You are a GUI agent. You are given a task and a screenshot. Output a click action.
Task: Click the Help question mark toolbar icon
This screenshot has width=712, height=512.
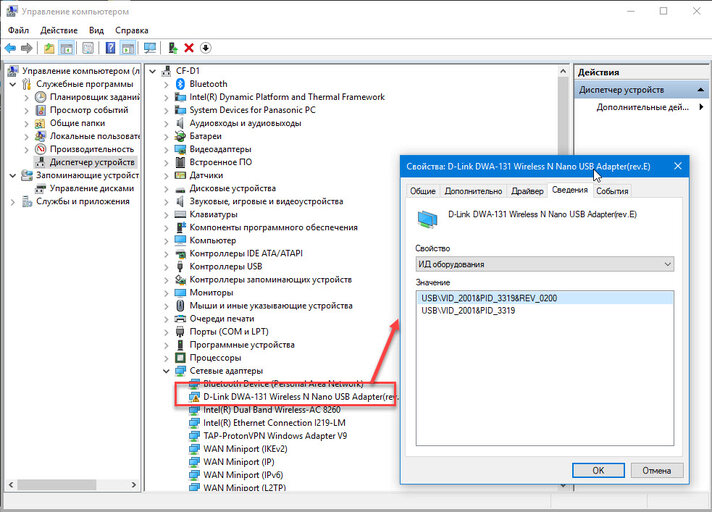110,48
